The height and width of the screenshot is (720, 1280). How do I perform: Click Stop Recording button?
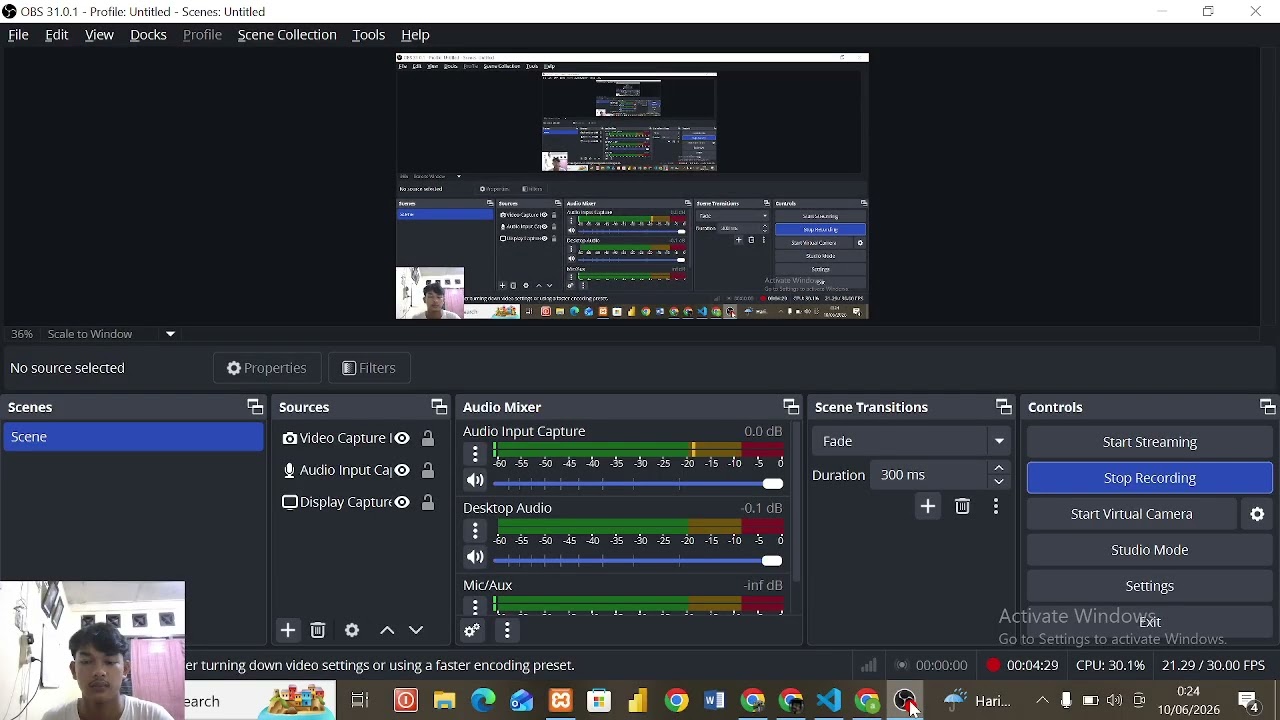(1150, 479)
